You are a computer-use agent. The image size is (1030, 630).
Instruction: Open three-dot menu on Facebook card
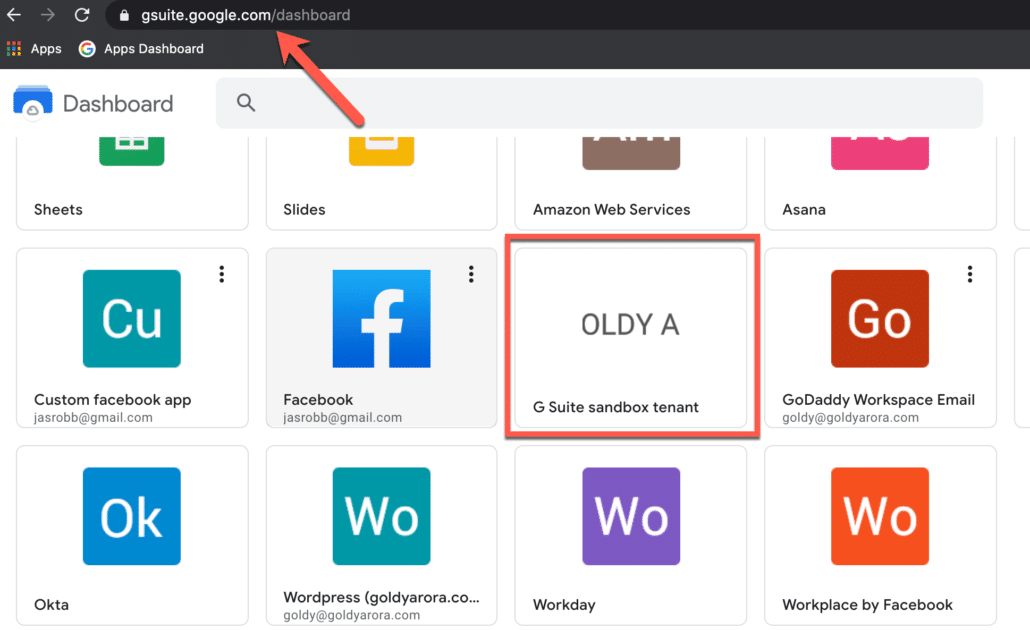click(x=471, y=274)
